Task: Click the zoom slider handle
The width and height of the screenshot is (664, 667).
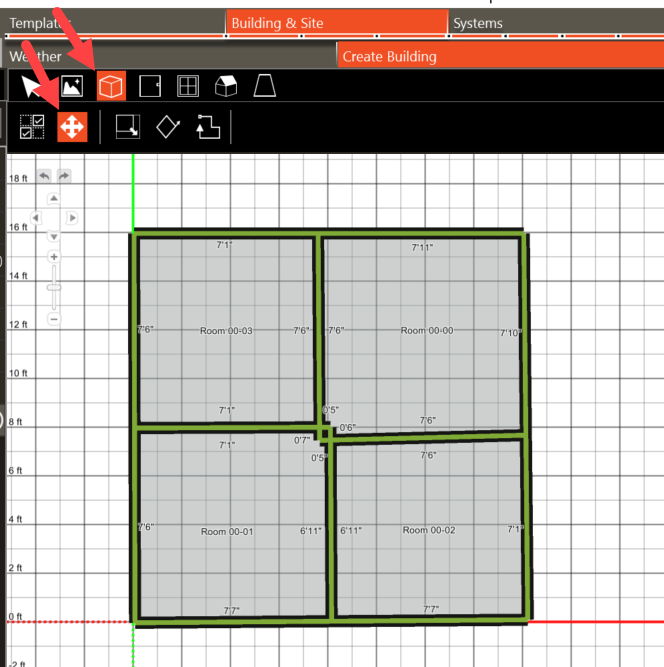Action: click(x=54, y=288)
